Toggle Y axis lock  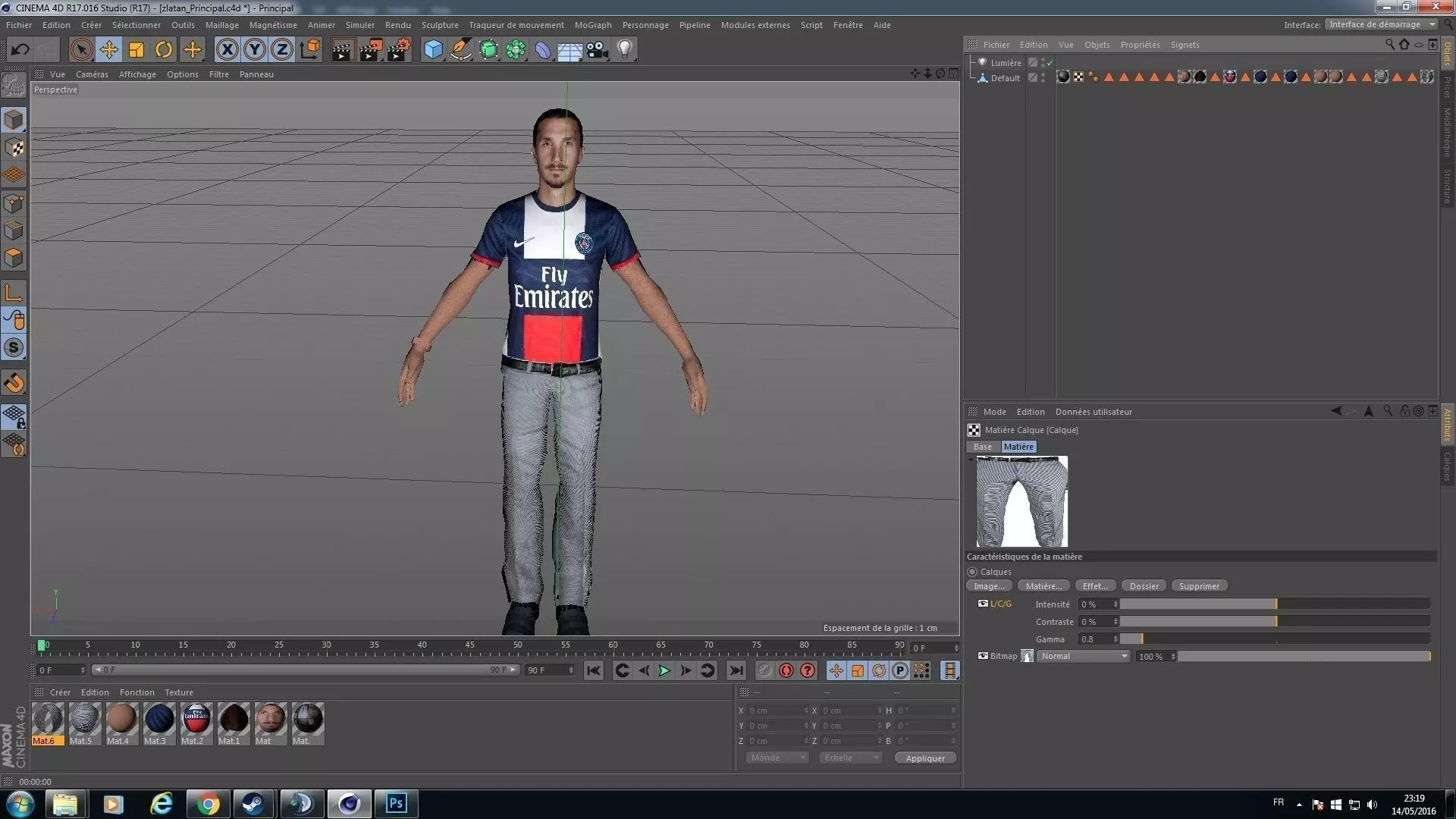[x=255, y=50]
